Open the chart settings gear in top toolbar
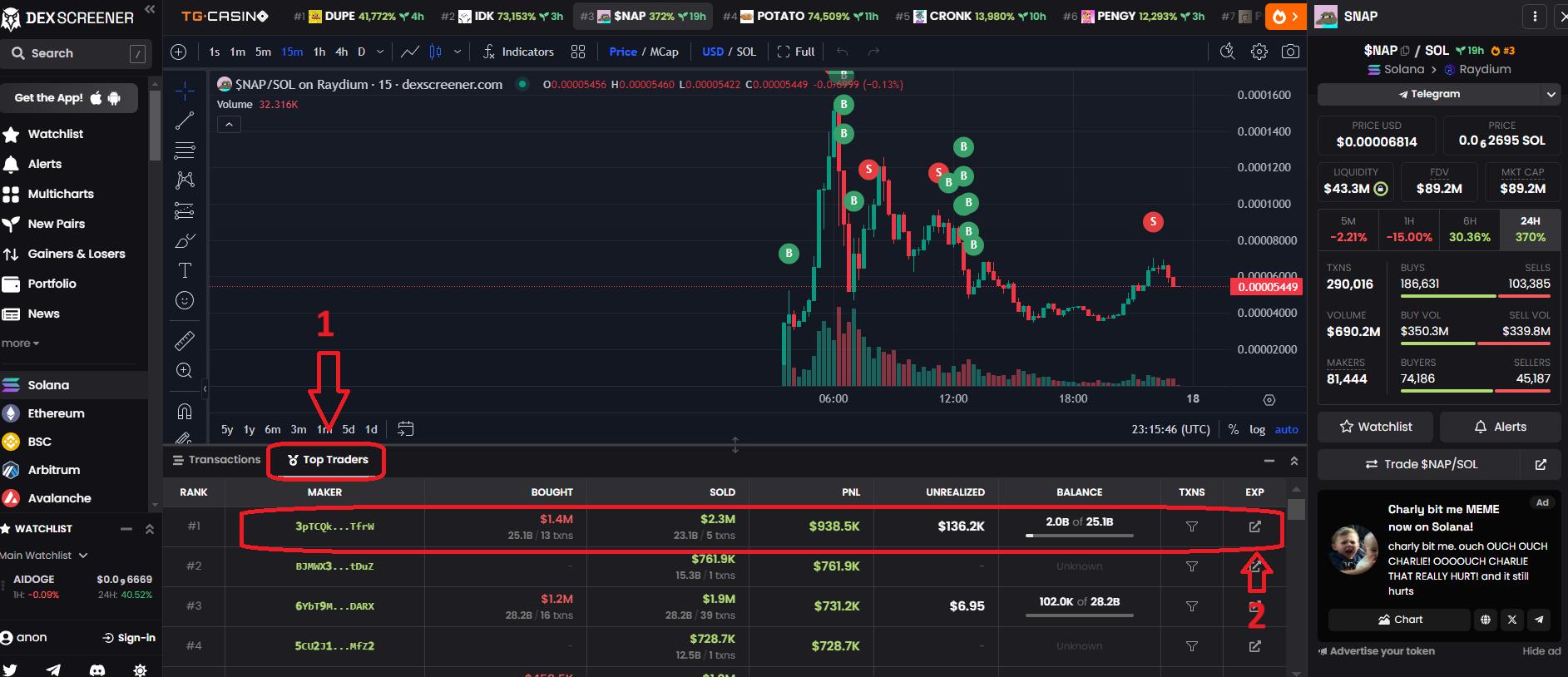The height and width of the screenshot is (677, 1568). pyautogui.click(x=1259, y=52)
